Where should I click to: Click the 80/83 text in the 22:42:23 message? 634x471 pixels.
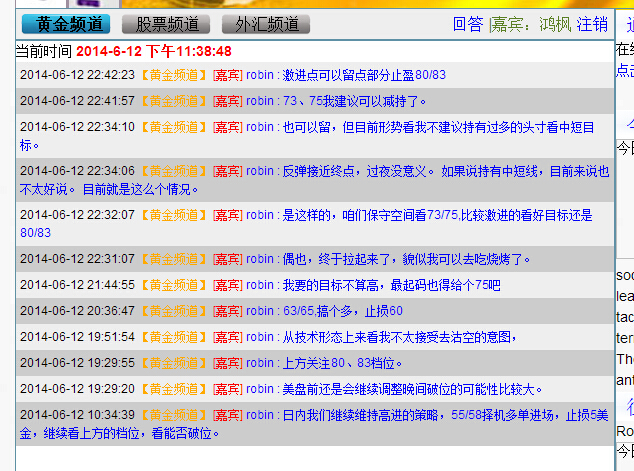[x=430, y=75]
